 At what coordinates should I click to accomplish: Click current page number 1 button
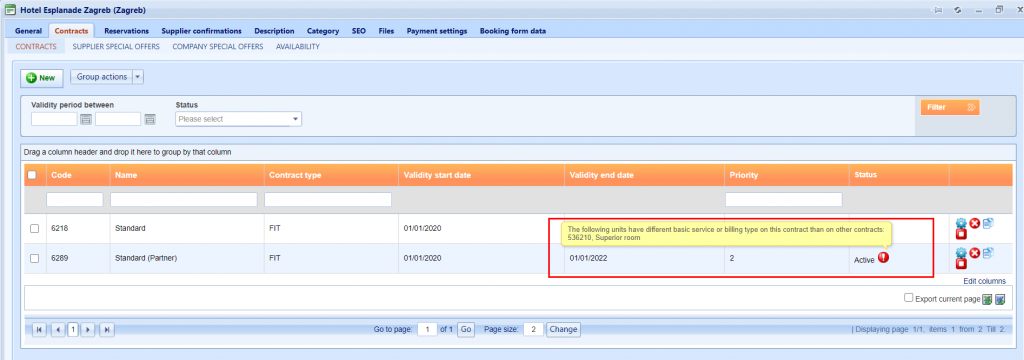click(x=72, y=329)
